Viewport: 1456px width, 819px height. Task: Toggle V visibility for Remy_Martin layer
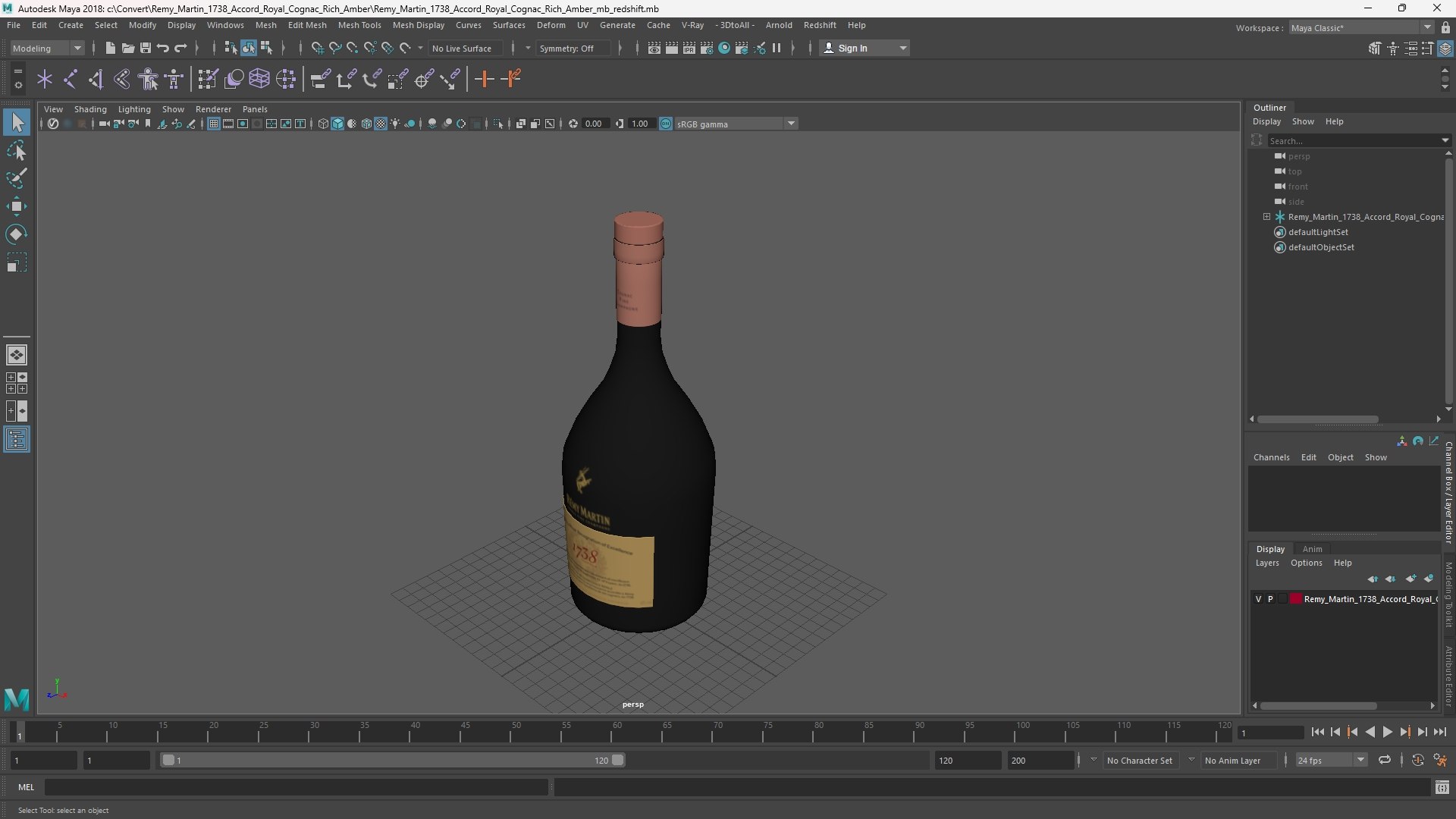[1259, 599]
